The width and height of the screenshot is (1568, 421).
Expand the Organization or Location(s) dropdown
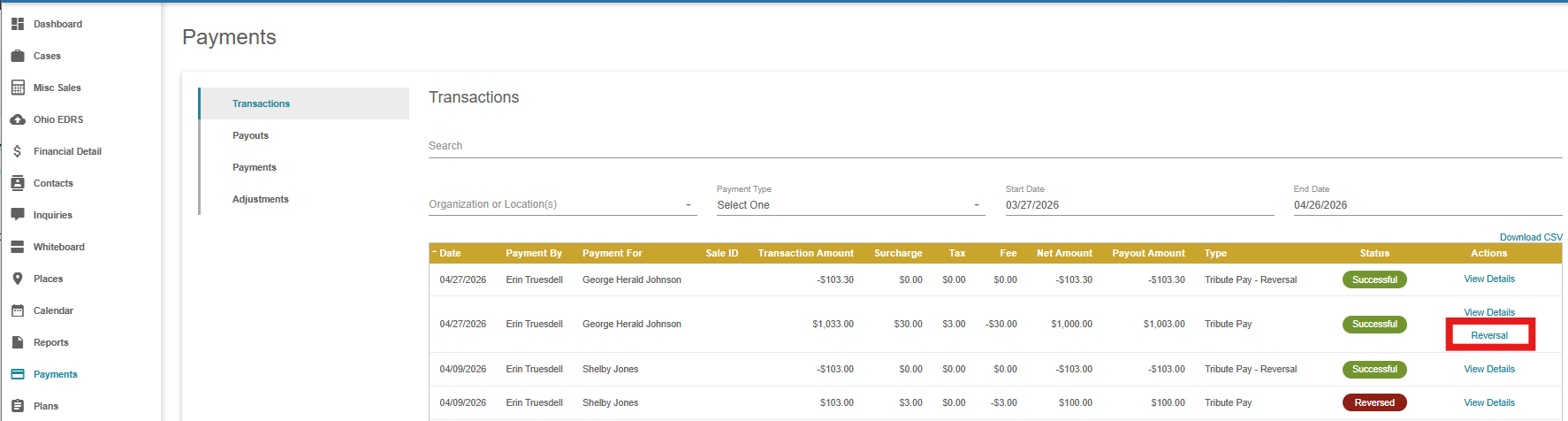562,204
